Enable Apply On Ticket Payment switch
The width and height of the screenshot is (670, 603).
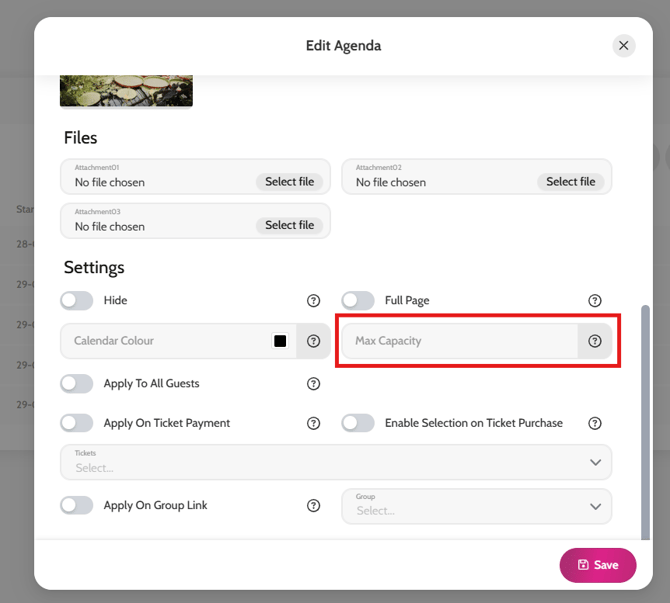click(76, 423)
